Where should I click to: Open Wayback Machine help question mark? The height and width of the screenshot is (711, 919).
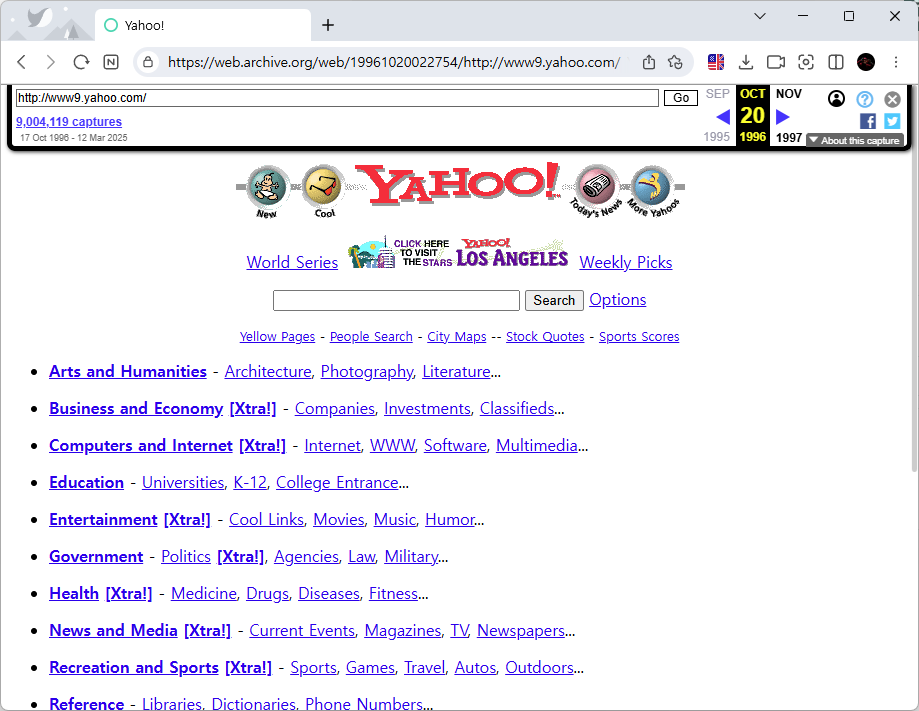pos(864,99)
